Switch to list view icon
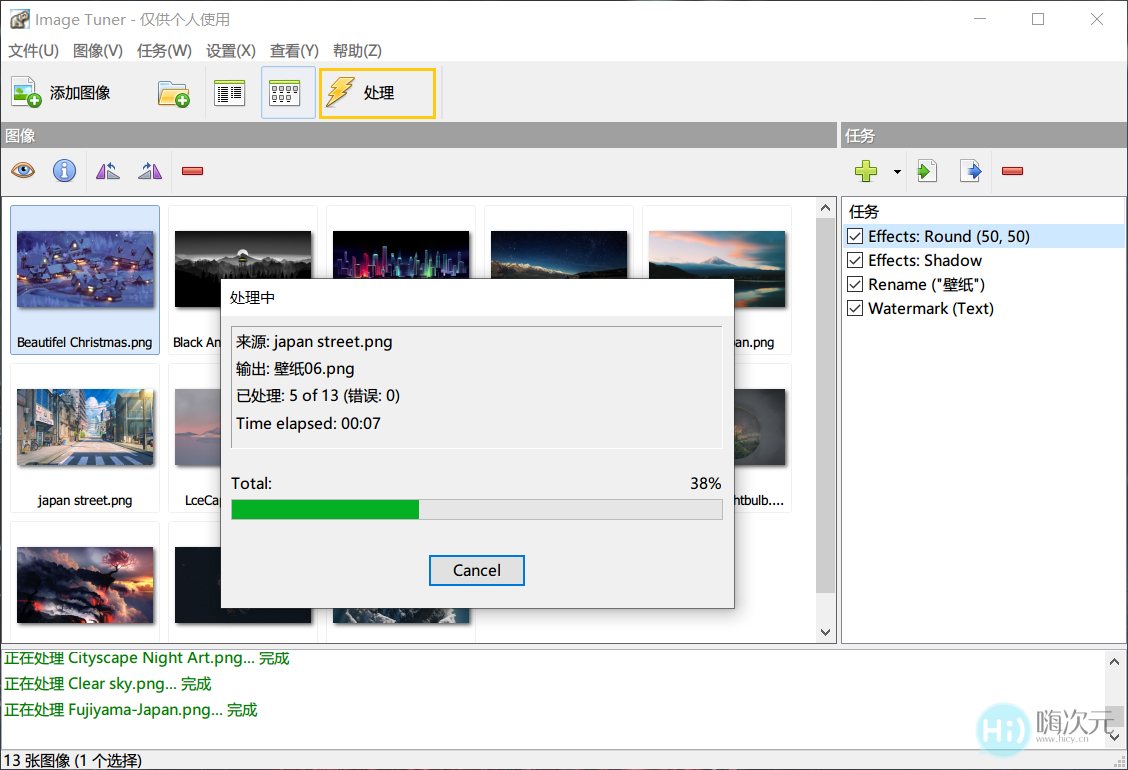1128x770 pixels. (x=229, y=91)
